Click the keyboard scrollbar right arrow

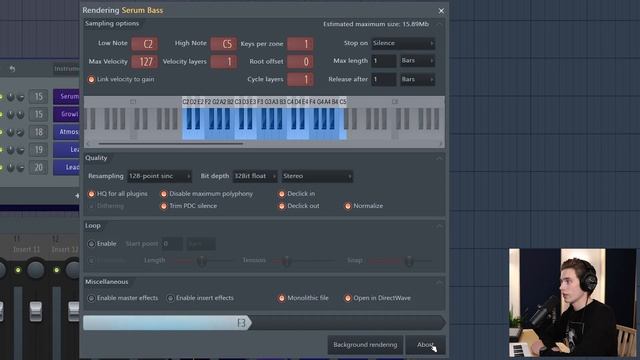[441, 144]
